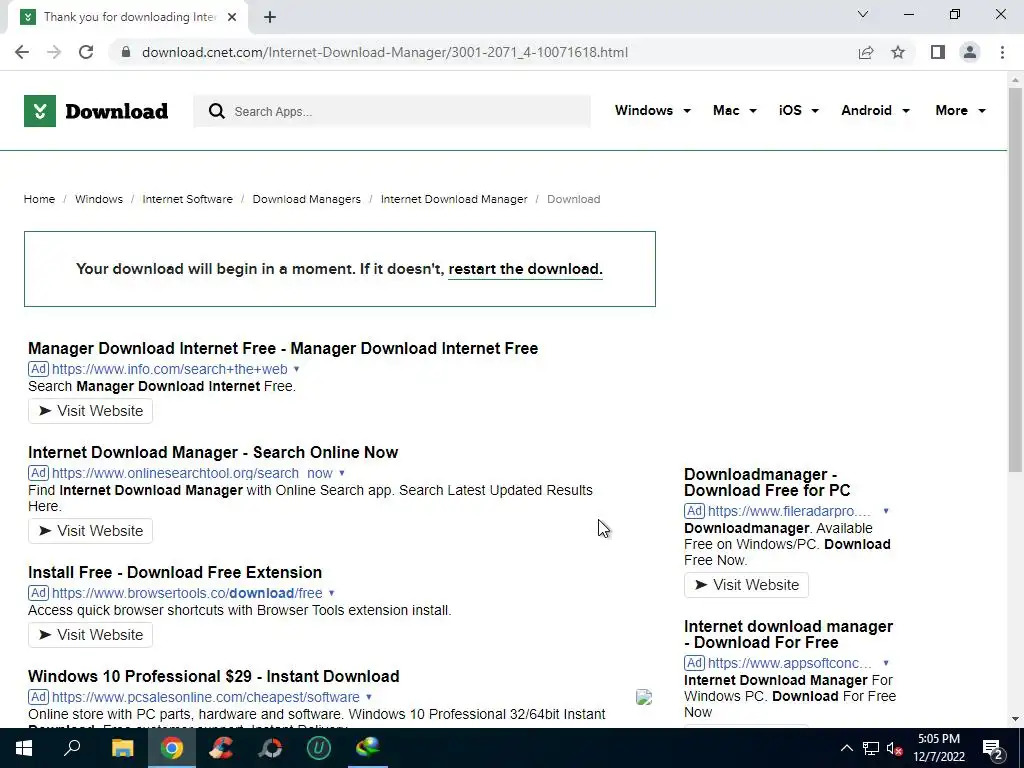This screenshot has height=768, width=1024.
Task: Open the browser side panel
Action: point(938,52)
